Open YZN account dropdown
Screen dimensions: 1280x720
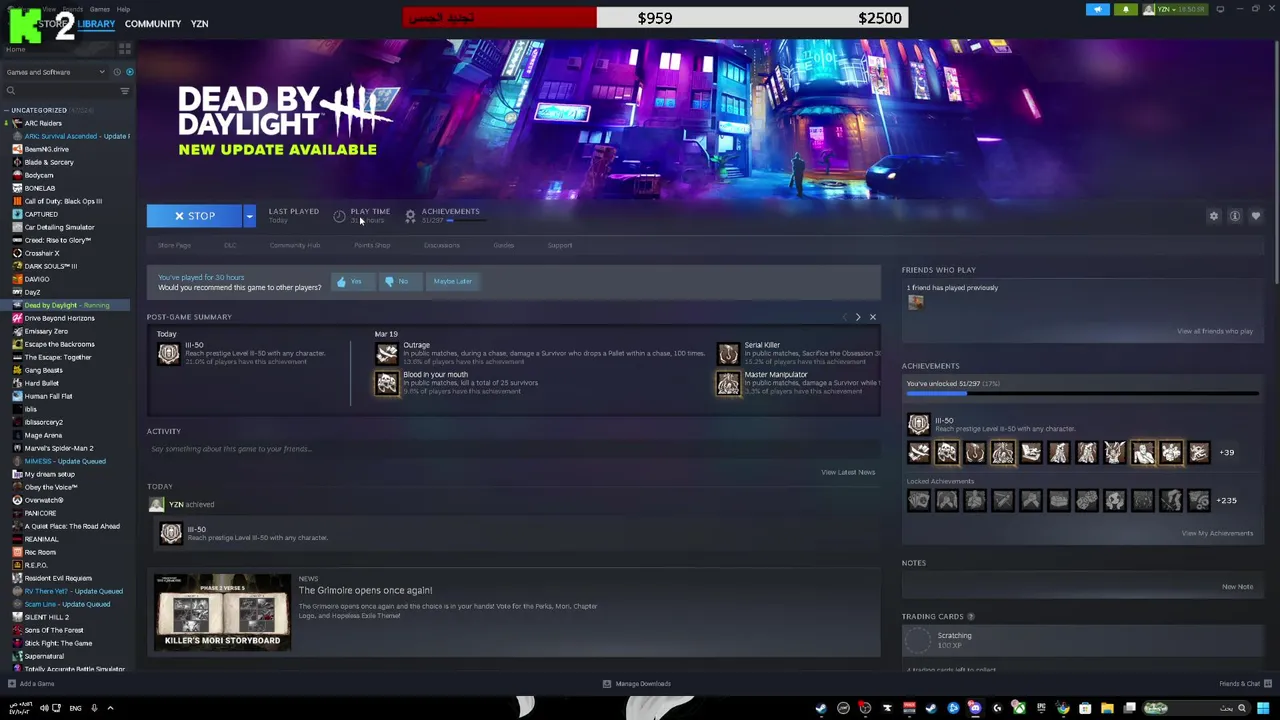tap(1177, 10)
